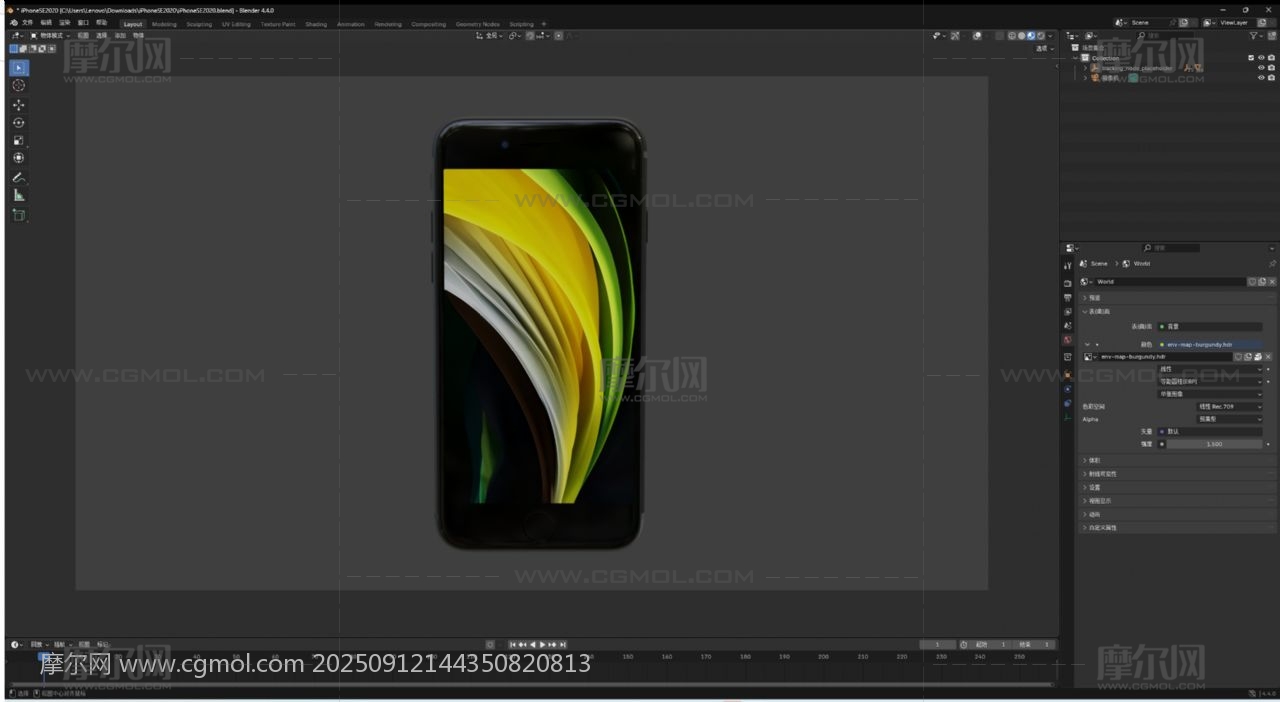The image size is (1280, 702).
Task: Toggle viewport X-ray mode
Action: 999,36
